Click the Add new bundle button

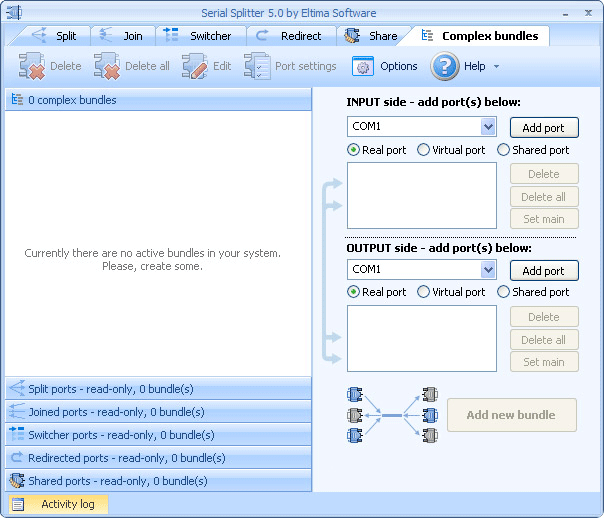click(x=512, y=415)
